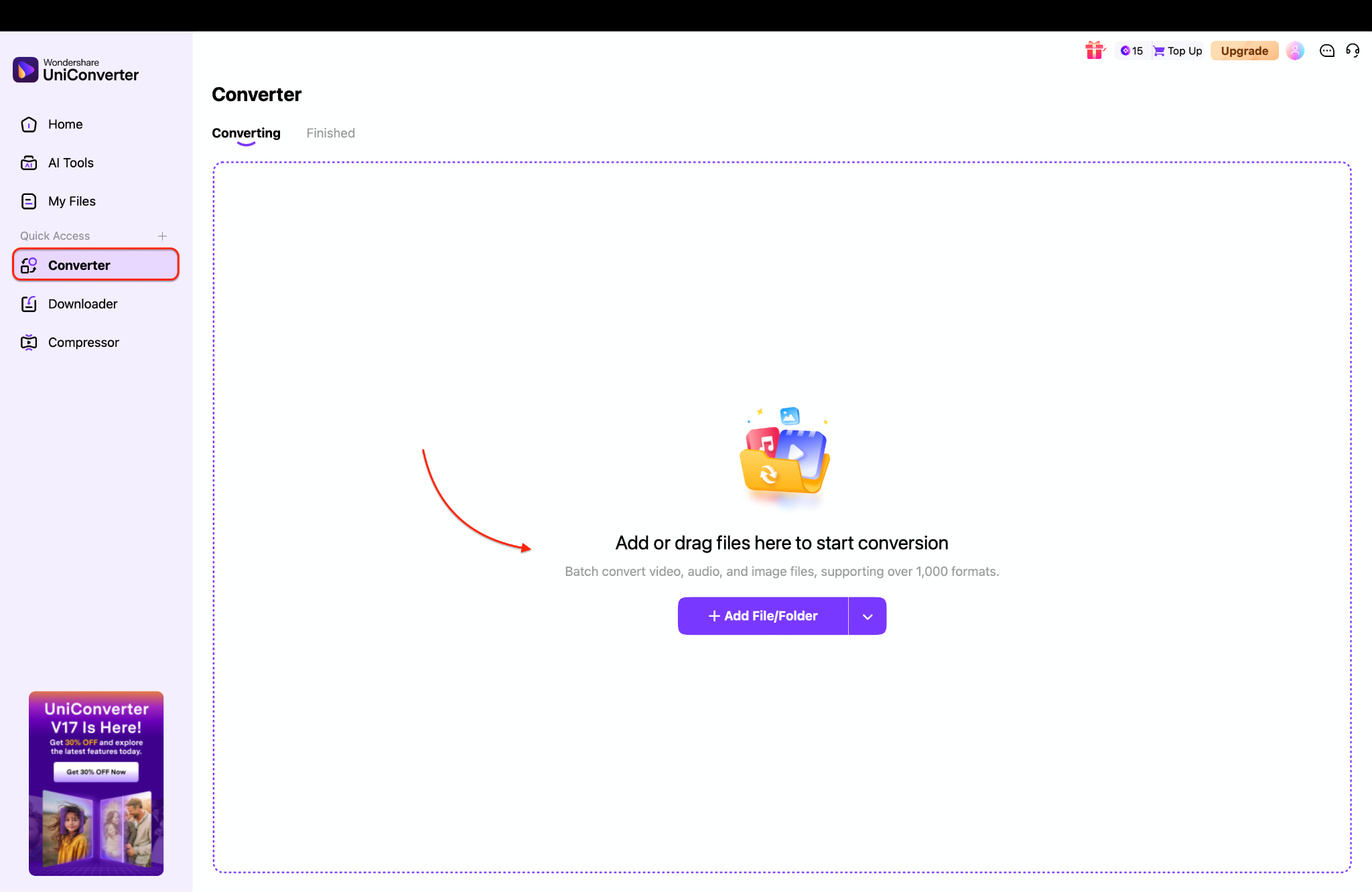Click Get 30% OFF Now banner button

[95, 771]
